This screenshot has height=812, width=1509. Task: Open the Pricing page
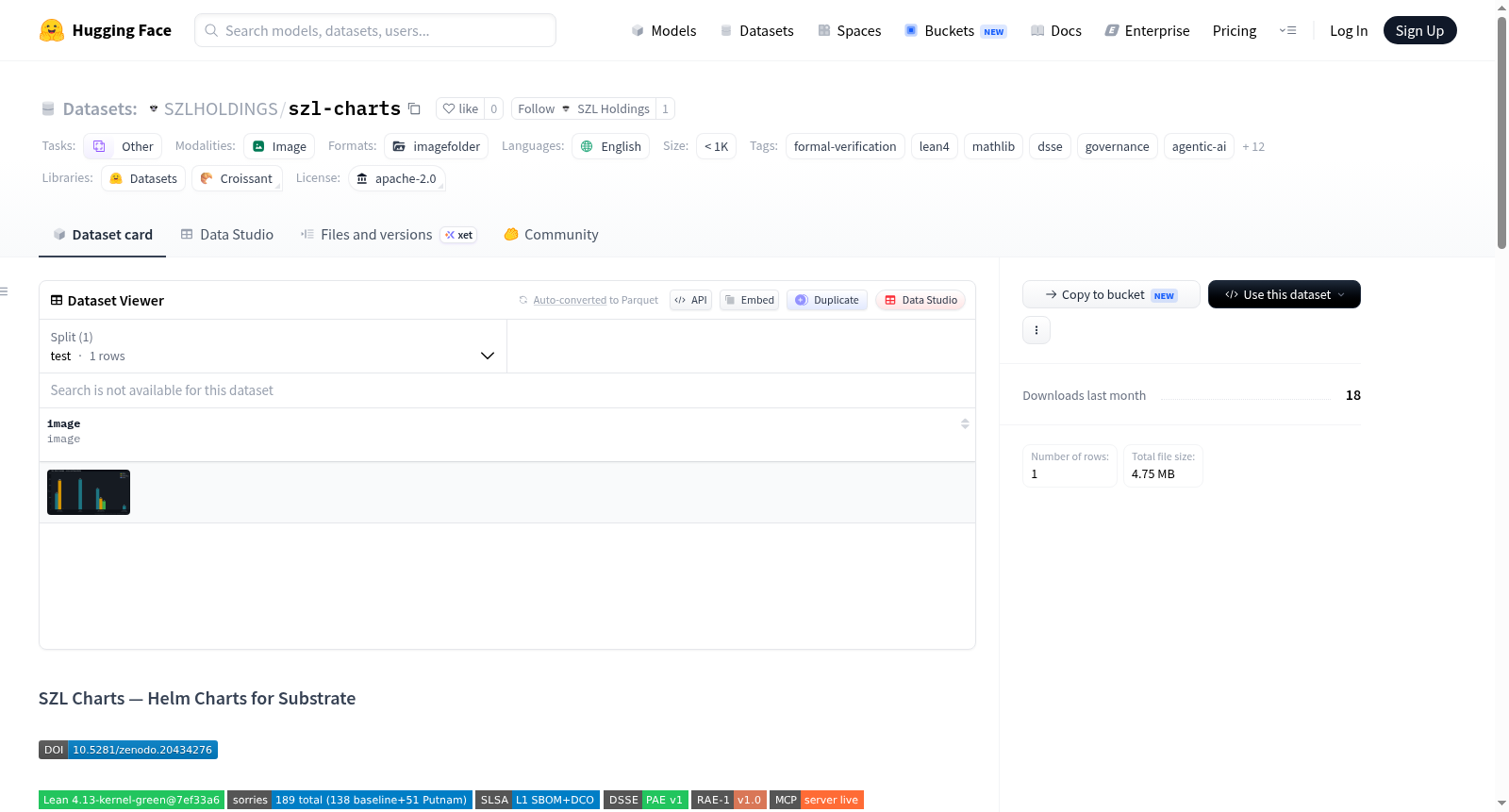1235,30
